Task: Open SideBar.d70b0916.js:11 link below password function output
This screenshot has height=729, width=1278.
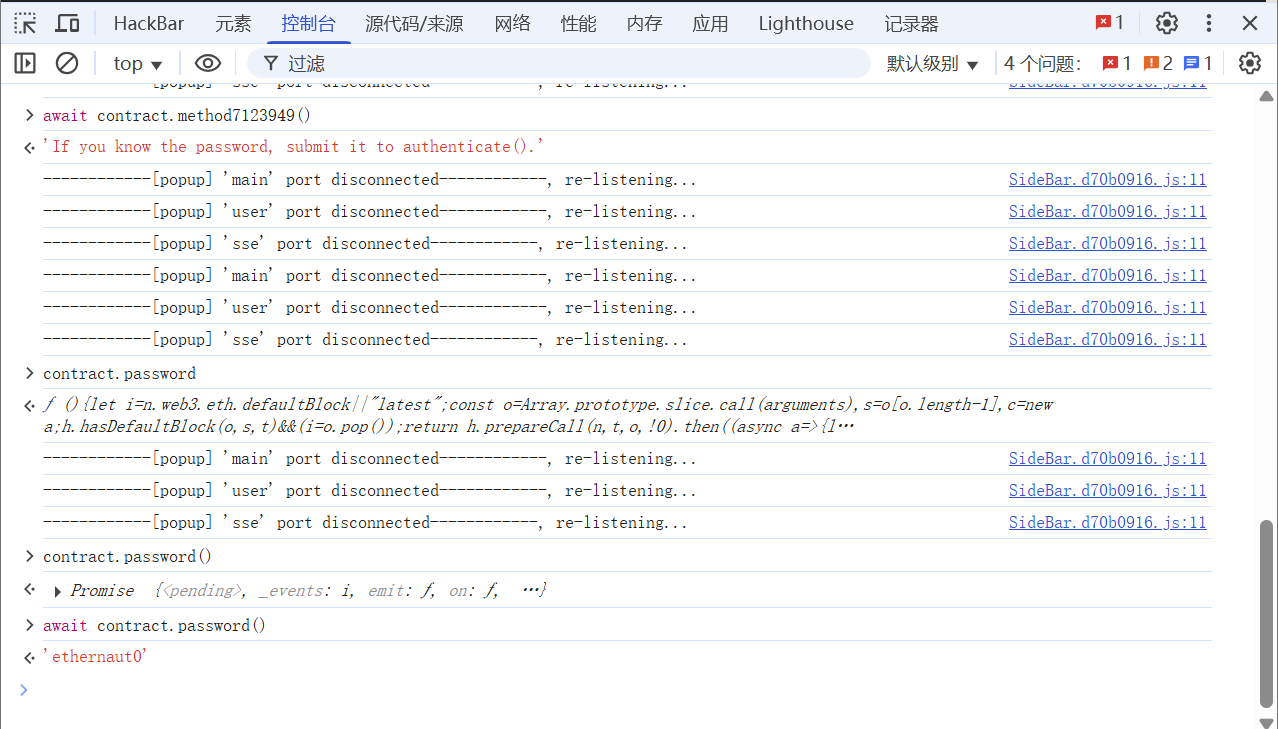Action: coord(1107,459)
